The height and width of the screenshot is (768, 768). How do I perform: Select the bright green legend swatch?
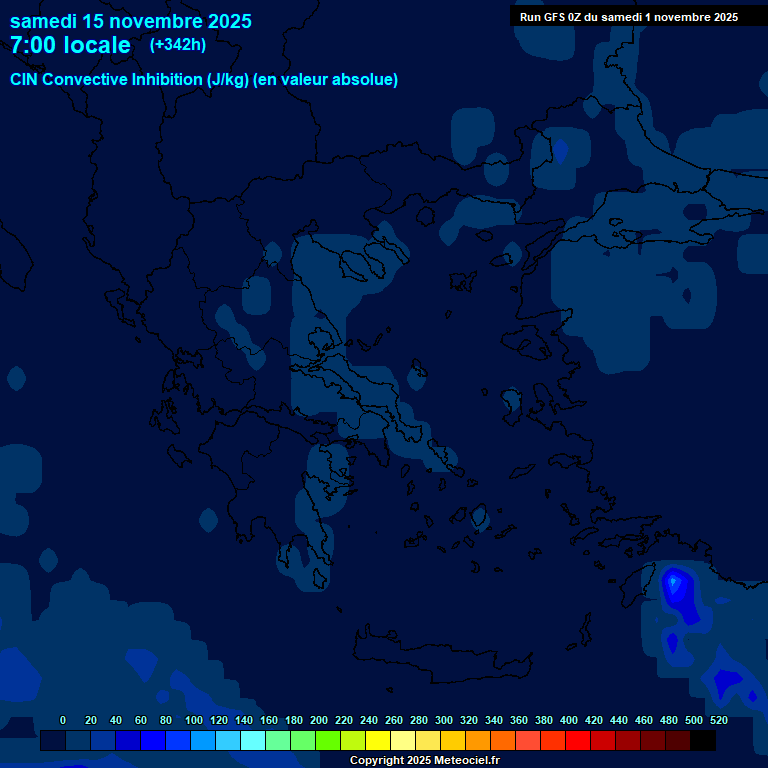(x=328, y=741)
